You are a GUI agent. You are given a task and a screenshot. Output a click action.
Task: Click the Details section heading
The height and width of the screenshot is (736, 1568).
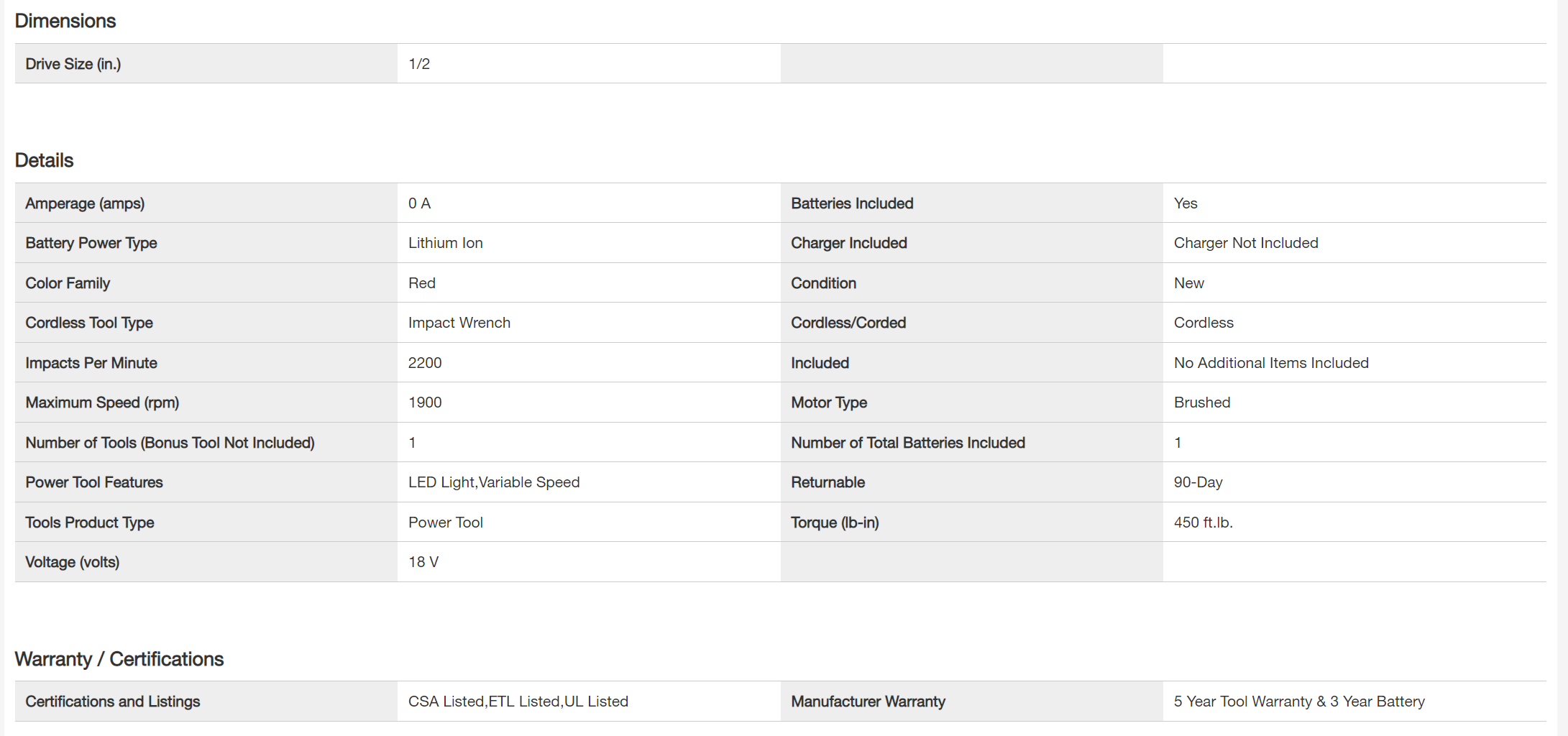tap(45, 160)
